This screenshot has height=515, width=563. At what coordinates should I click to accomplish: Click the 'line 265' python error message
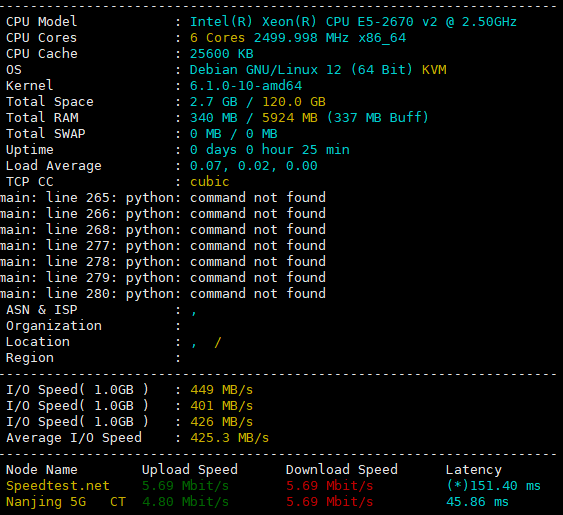[163, 198]
